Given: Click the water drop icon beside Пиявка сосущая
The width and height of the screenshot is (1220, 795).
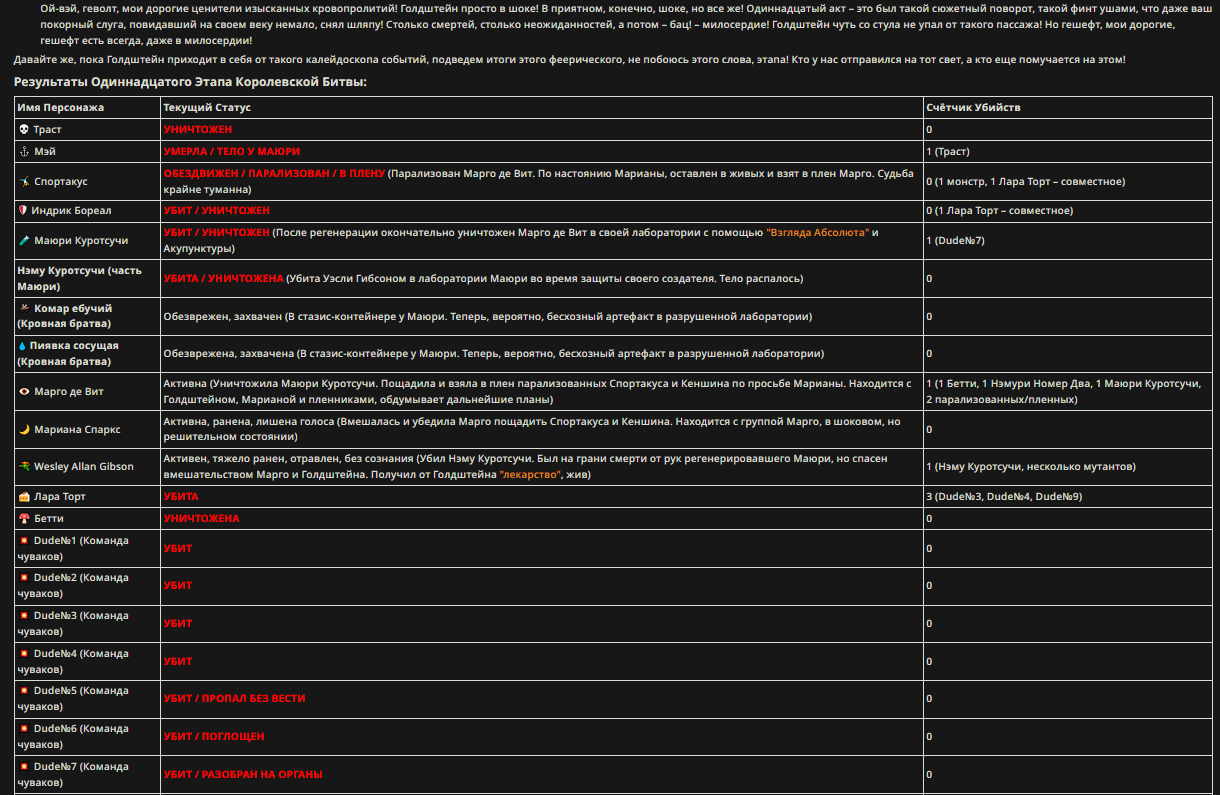Looking at the screenshot, I should [22, 345].
